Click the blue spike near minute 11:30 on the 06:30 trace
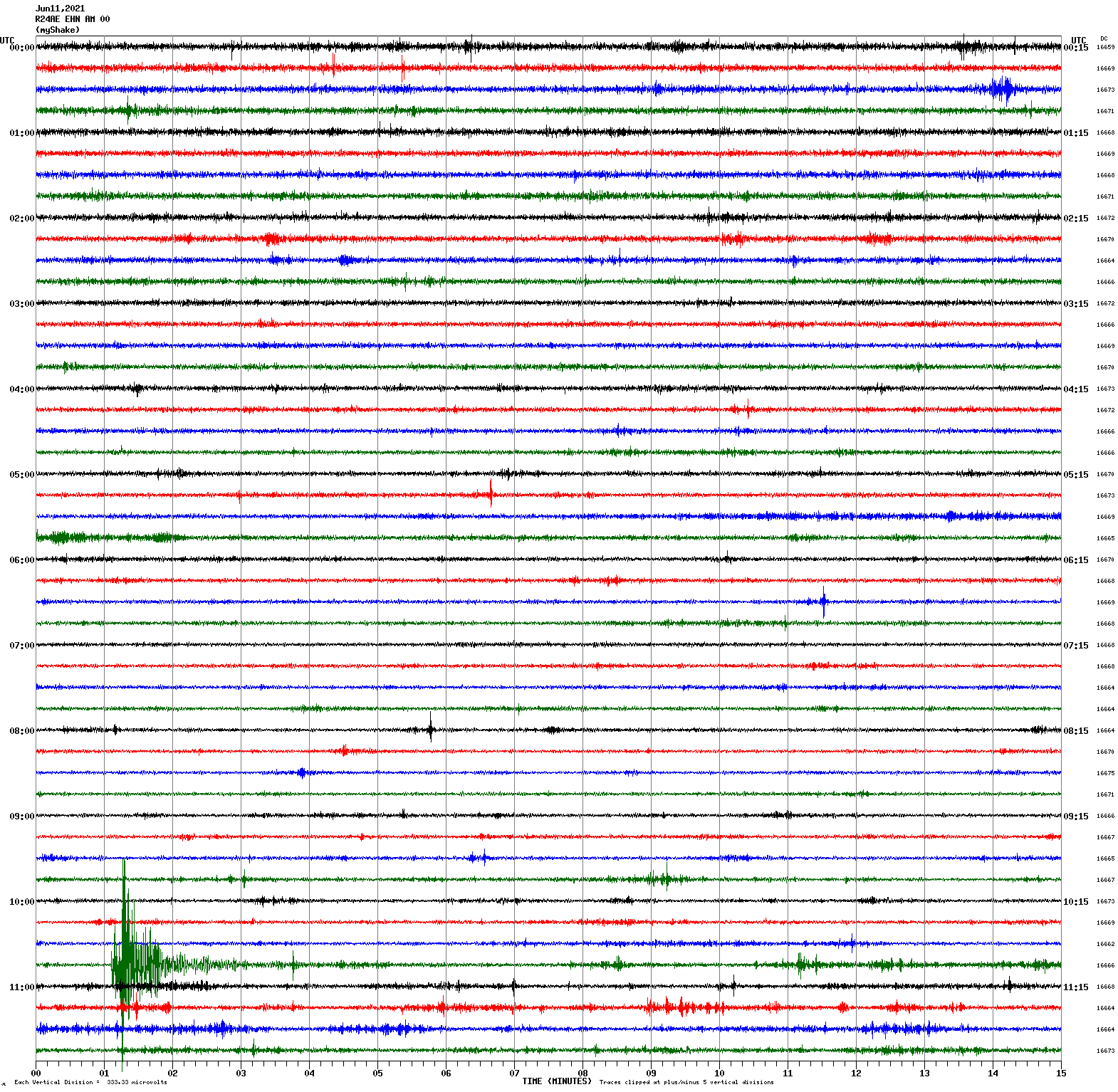Screen dimensions: 1118x1092 (x=824, y=602)
